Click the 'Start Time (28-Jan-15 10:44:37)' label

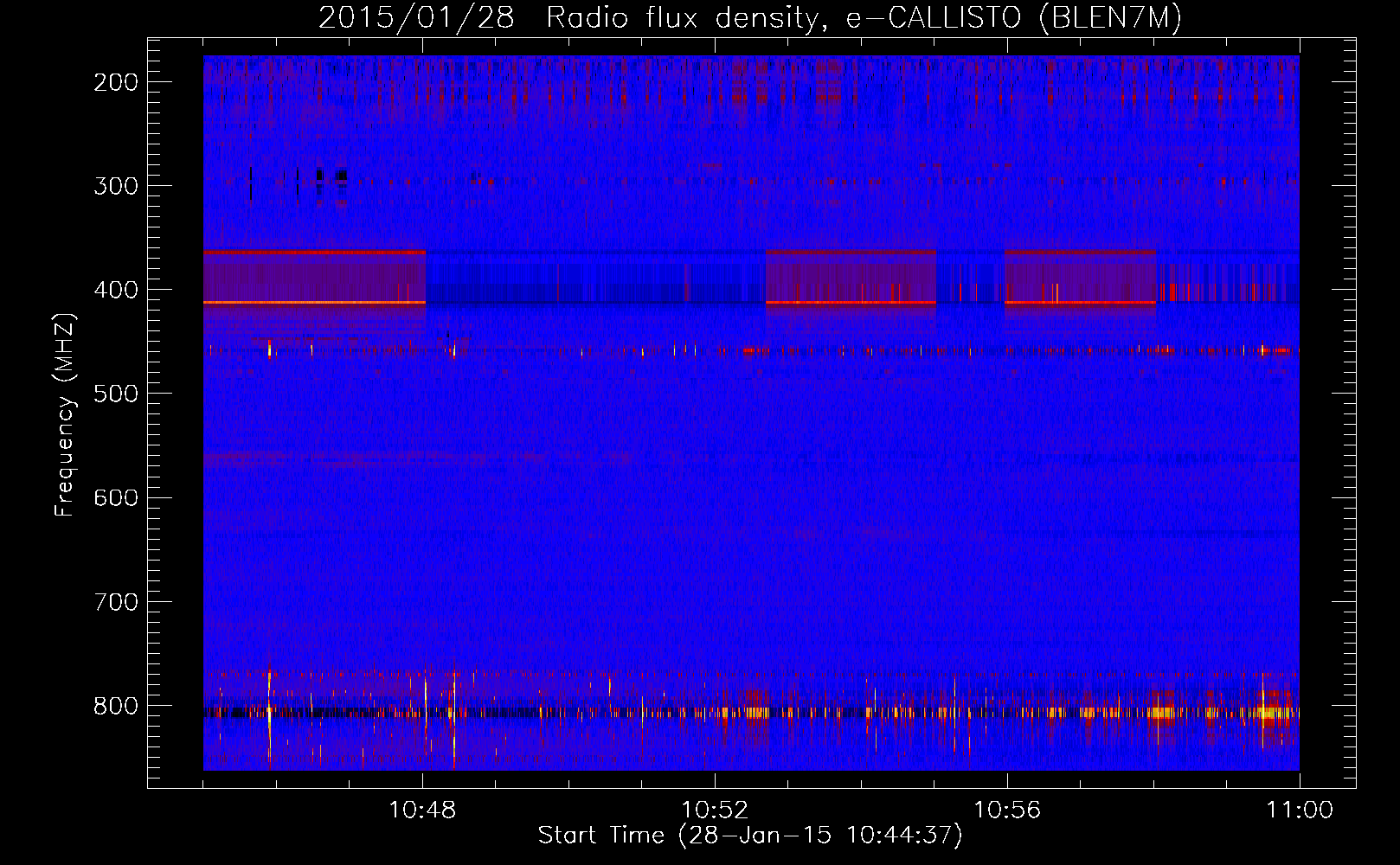point(750,836)
